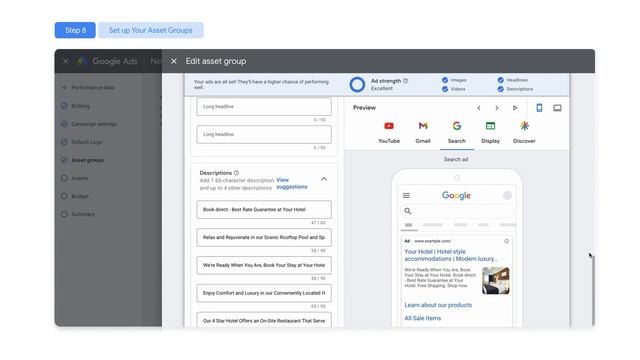Click the Bidding completed check icon
The image size is (640, 360).
pos(64,106)
